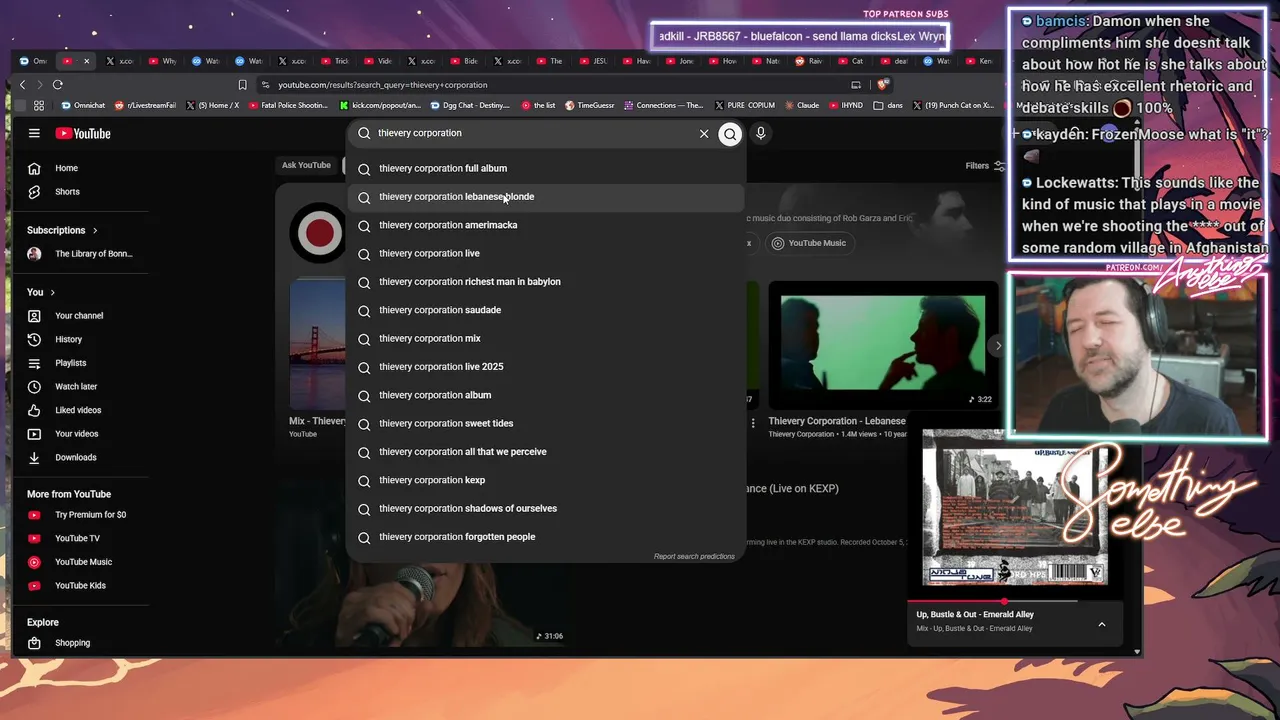Reload the page with the refresh icon
Screen dimensions: 1280x720
tap(58, 85)
